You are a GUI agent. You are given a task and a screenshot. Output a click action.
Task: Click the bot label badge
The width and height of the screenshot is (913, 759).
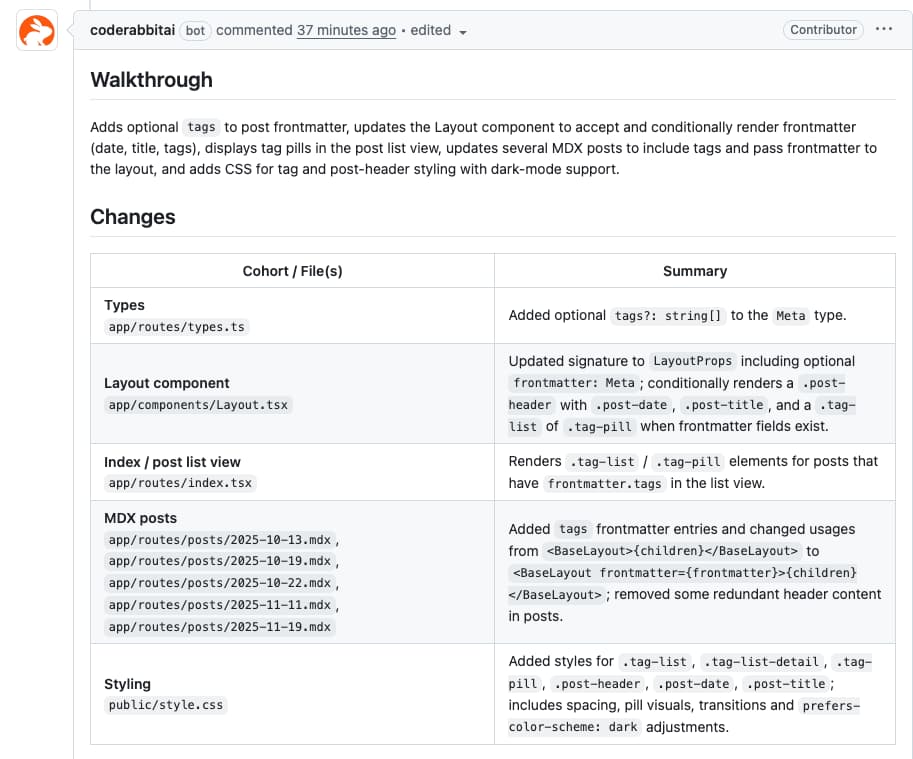tap(195, 30)
